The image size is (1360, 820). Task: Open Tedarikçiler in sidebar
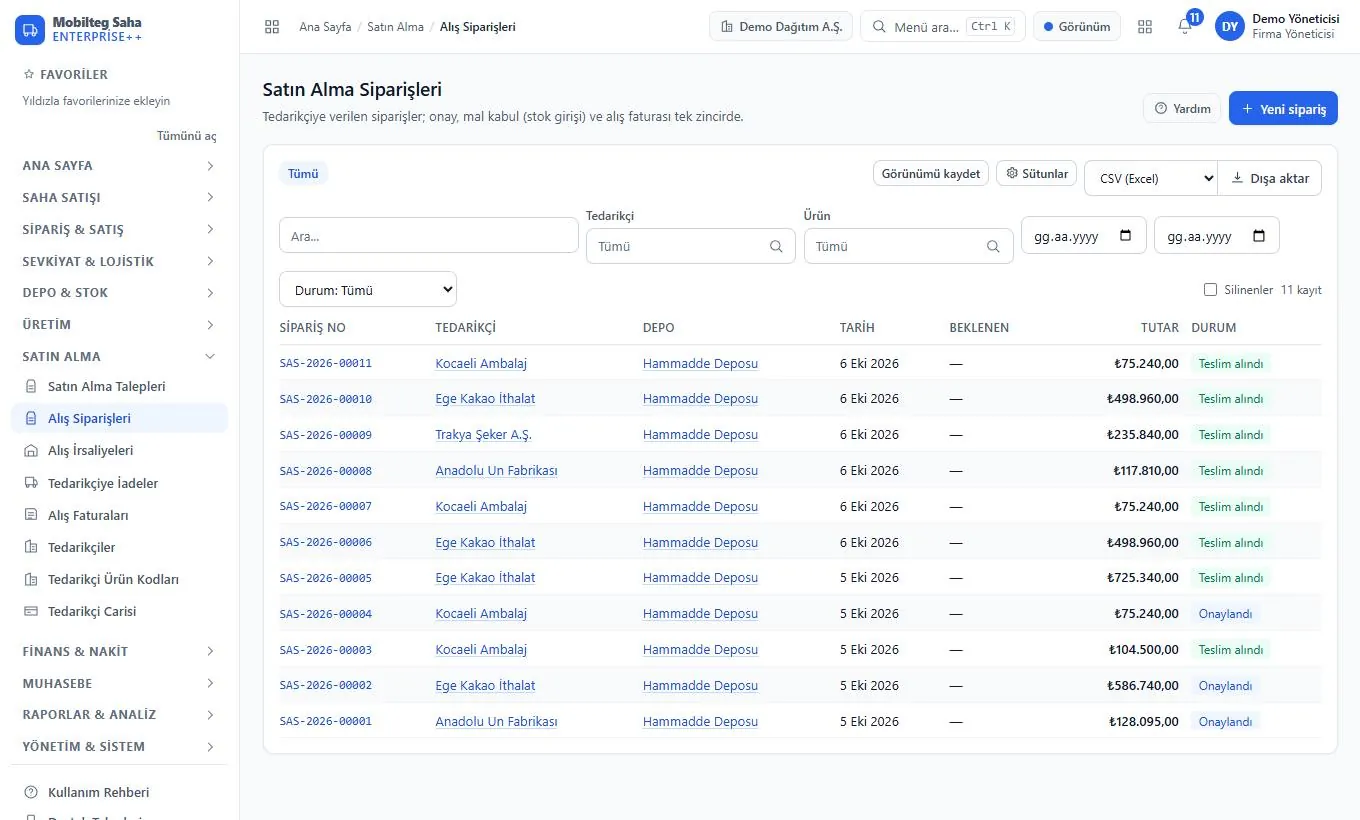tap(119, 547)
